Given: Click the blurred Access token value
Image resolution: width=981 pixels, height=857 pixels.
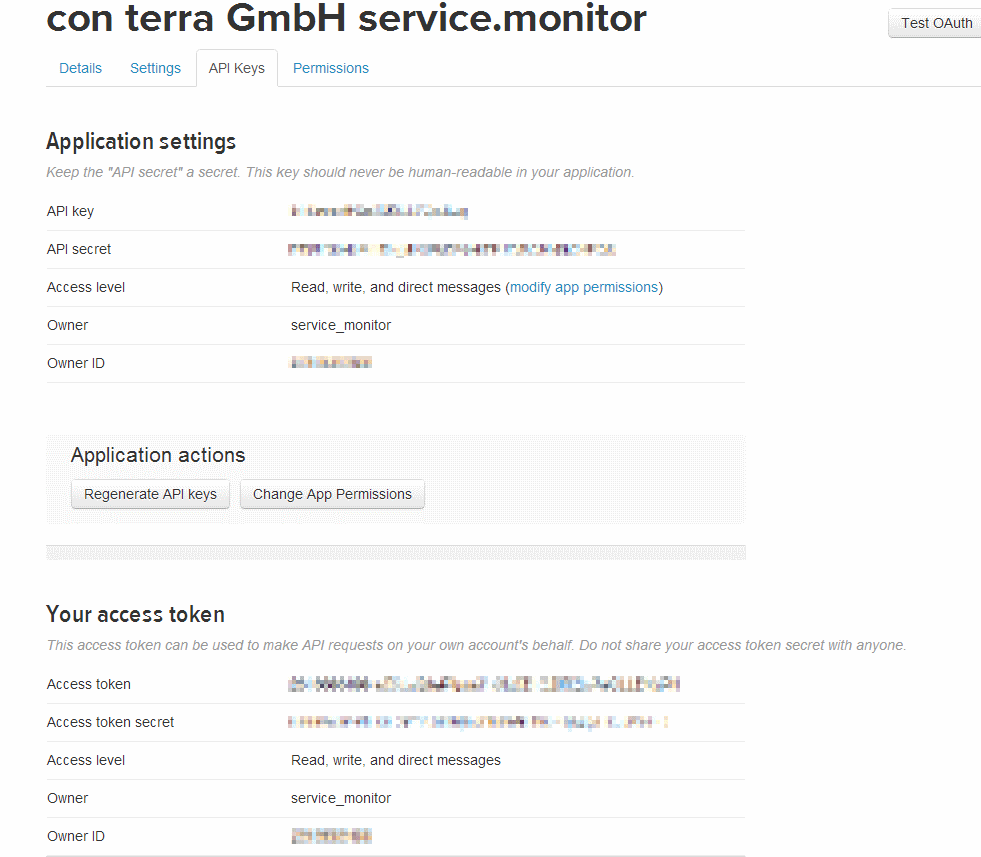Looking at the screenshot, I should click(484, 684).
